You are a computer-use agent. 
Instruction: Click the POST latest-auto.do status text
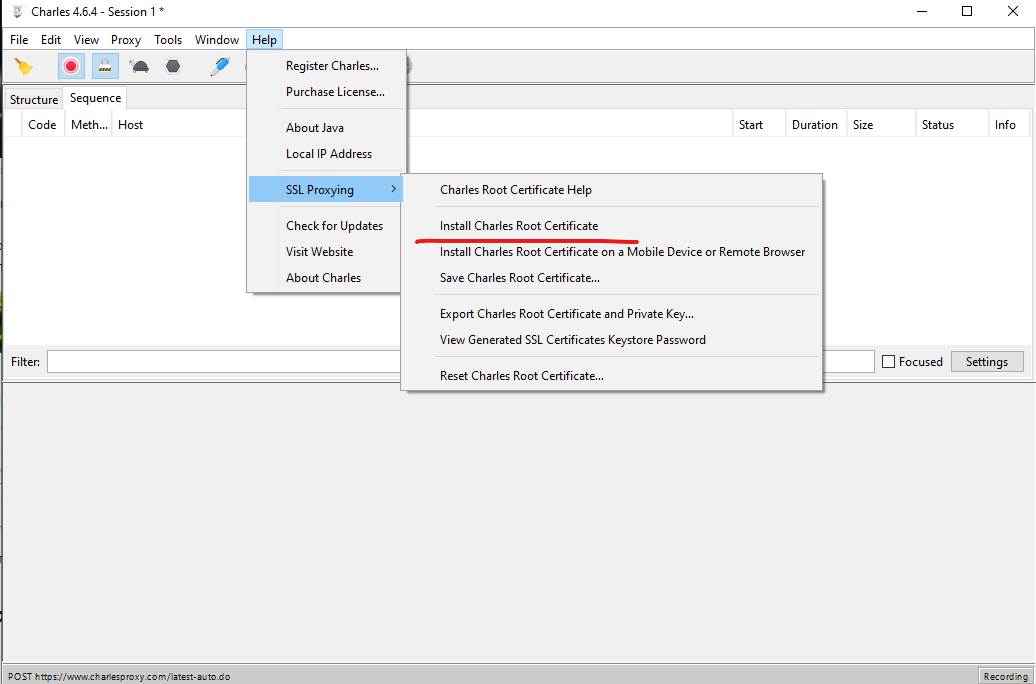119,677
